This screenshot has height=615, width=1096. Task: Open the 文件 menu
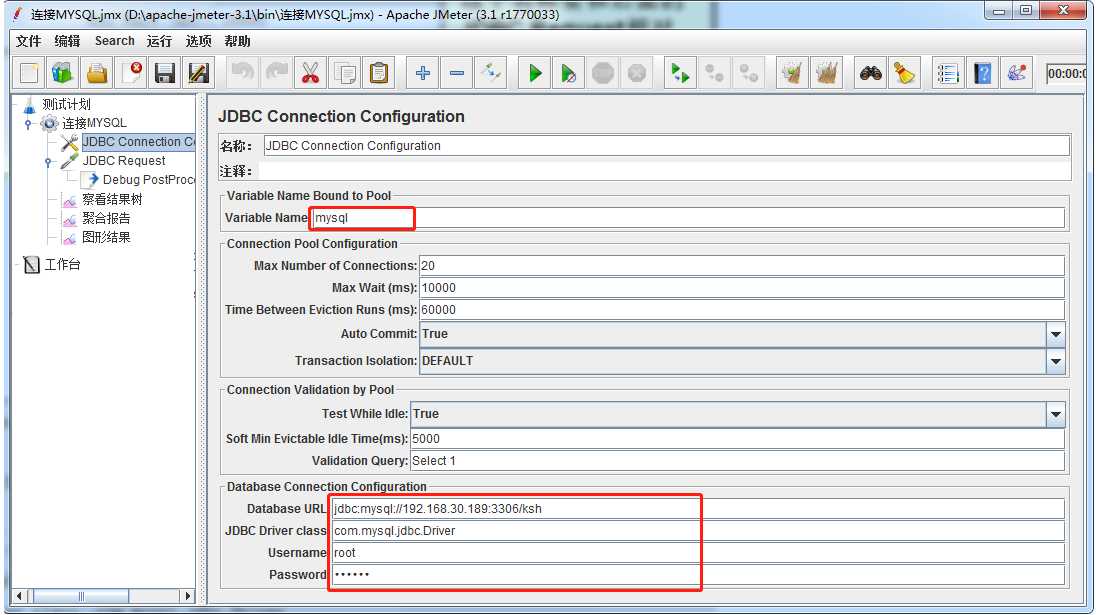coord(29,41)
